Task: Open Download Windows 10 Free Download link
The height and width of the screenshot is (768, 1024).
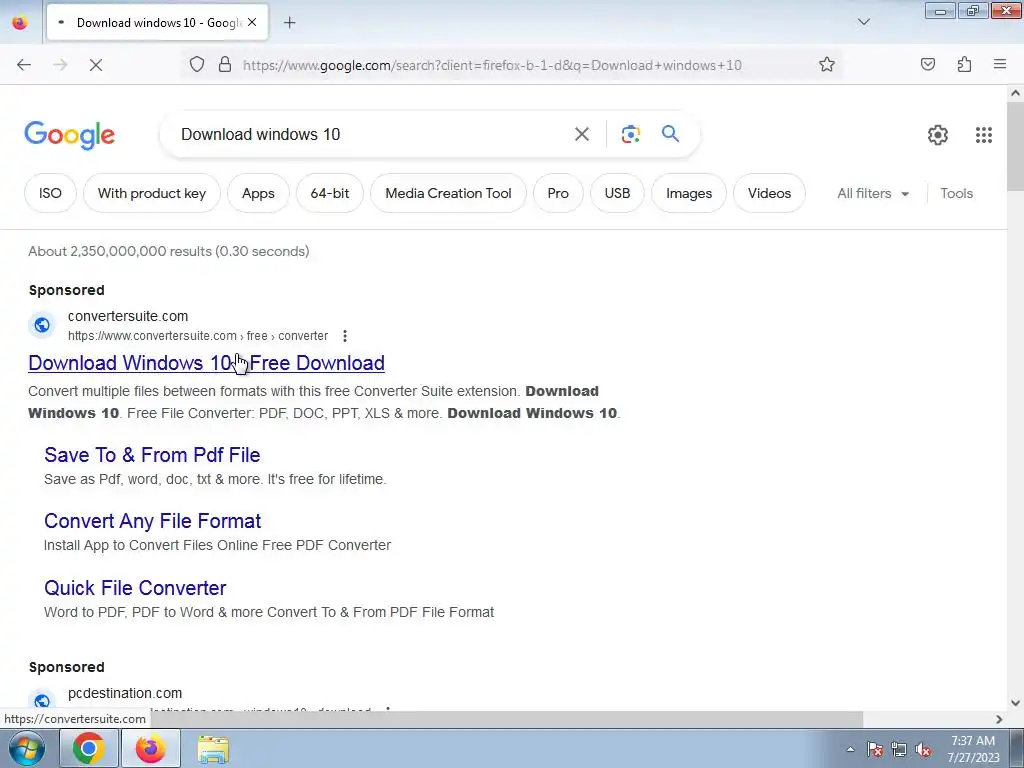Action: coord(206,363)
